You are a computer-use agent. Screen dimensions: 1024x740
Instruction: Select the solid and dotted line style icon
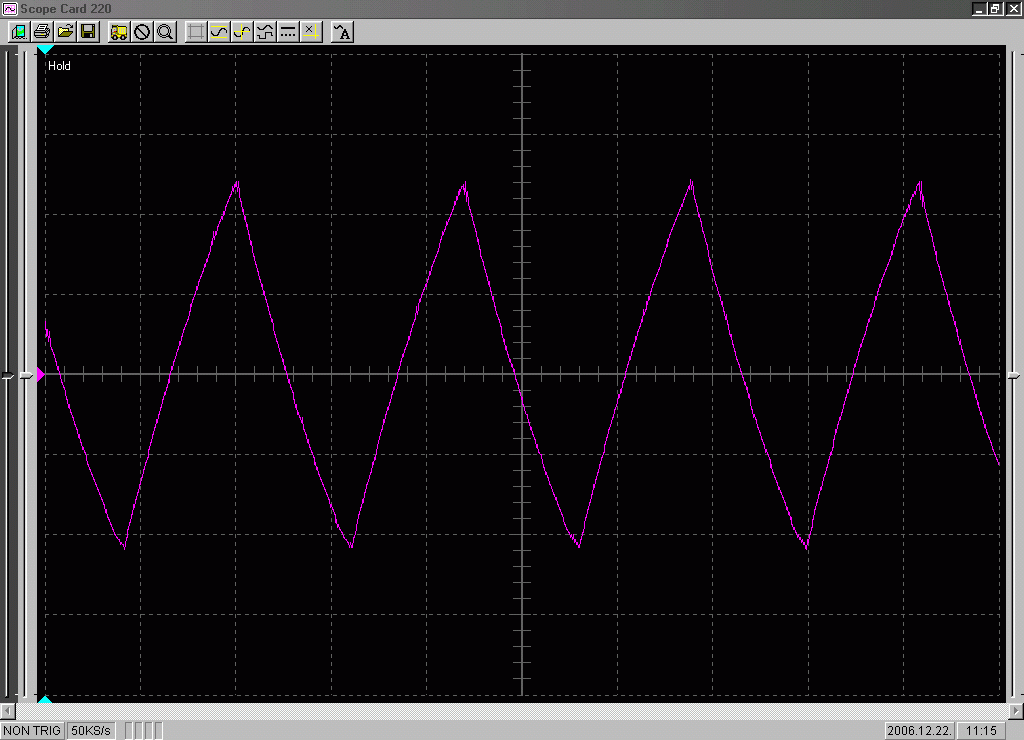click(287, 31)
